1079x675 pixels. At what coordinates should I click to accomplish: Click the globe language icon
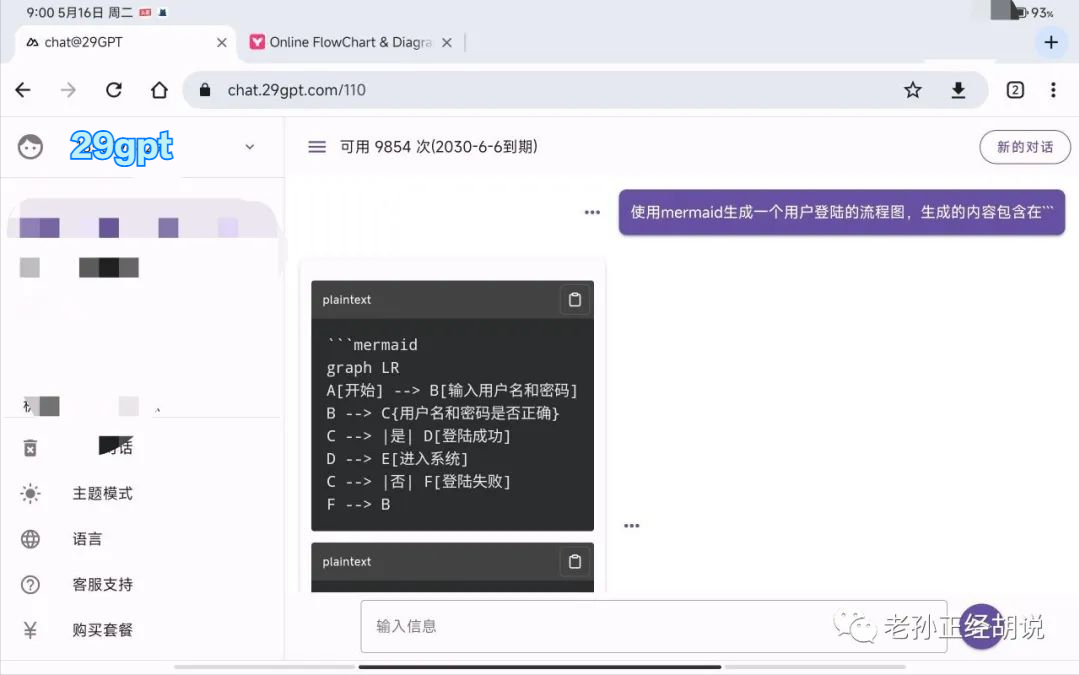tap(30, 539)
